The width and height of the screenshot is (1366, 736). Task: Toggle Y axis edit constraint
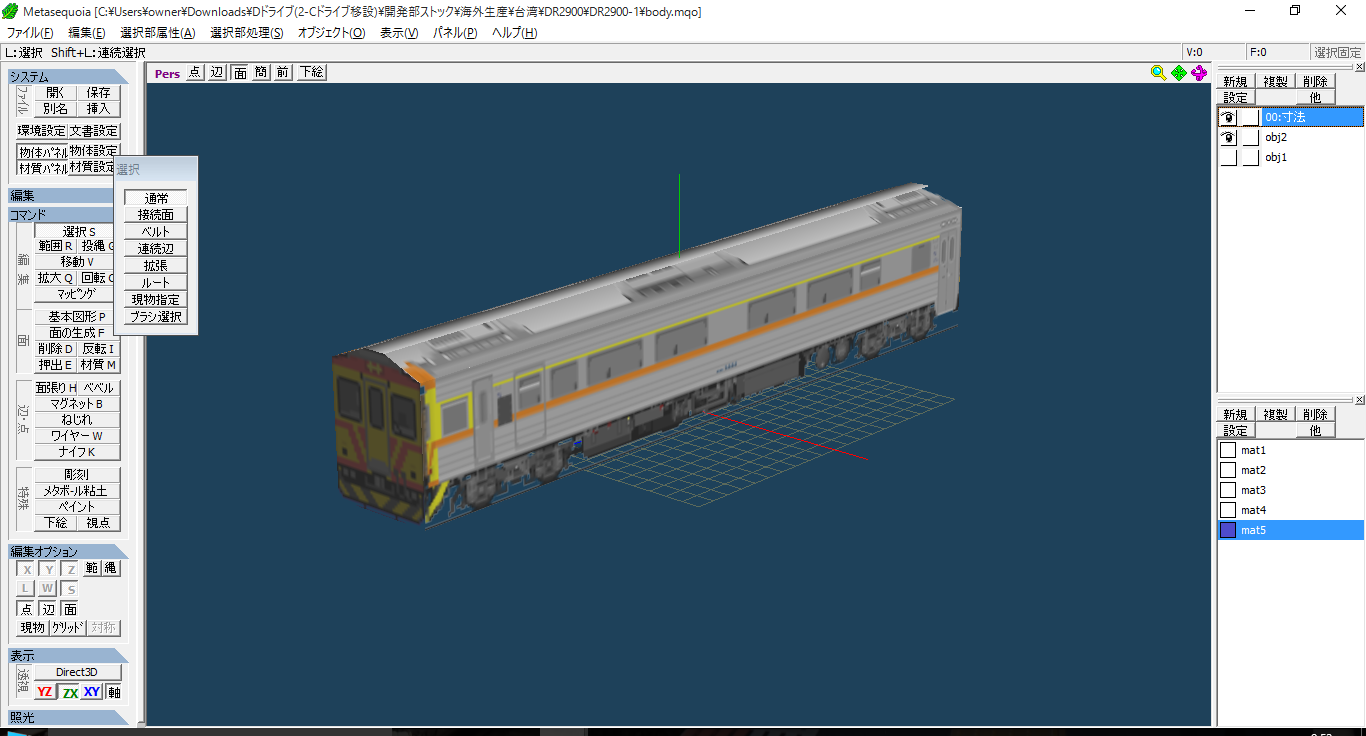point(48,569)
